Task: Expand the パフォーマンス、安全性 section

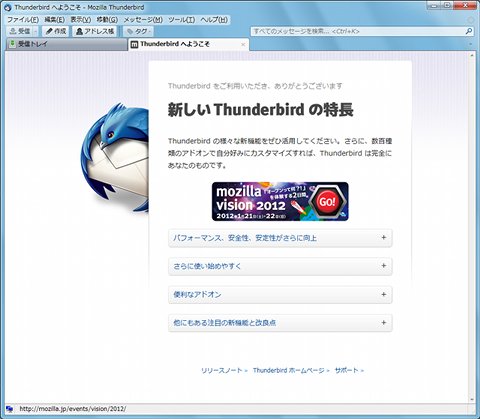Action: (x=280, y=238)
